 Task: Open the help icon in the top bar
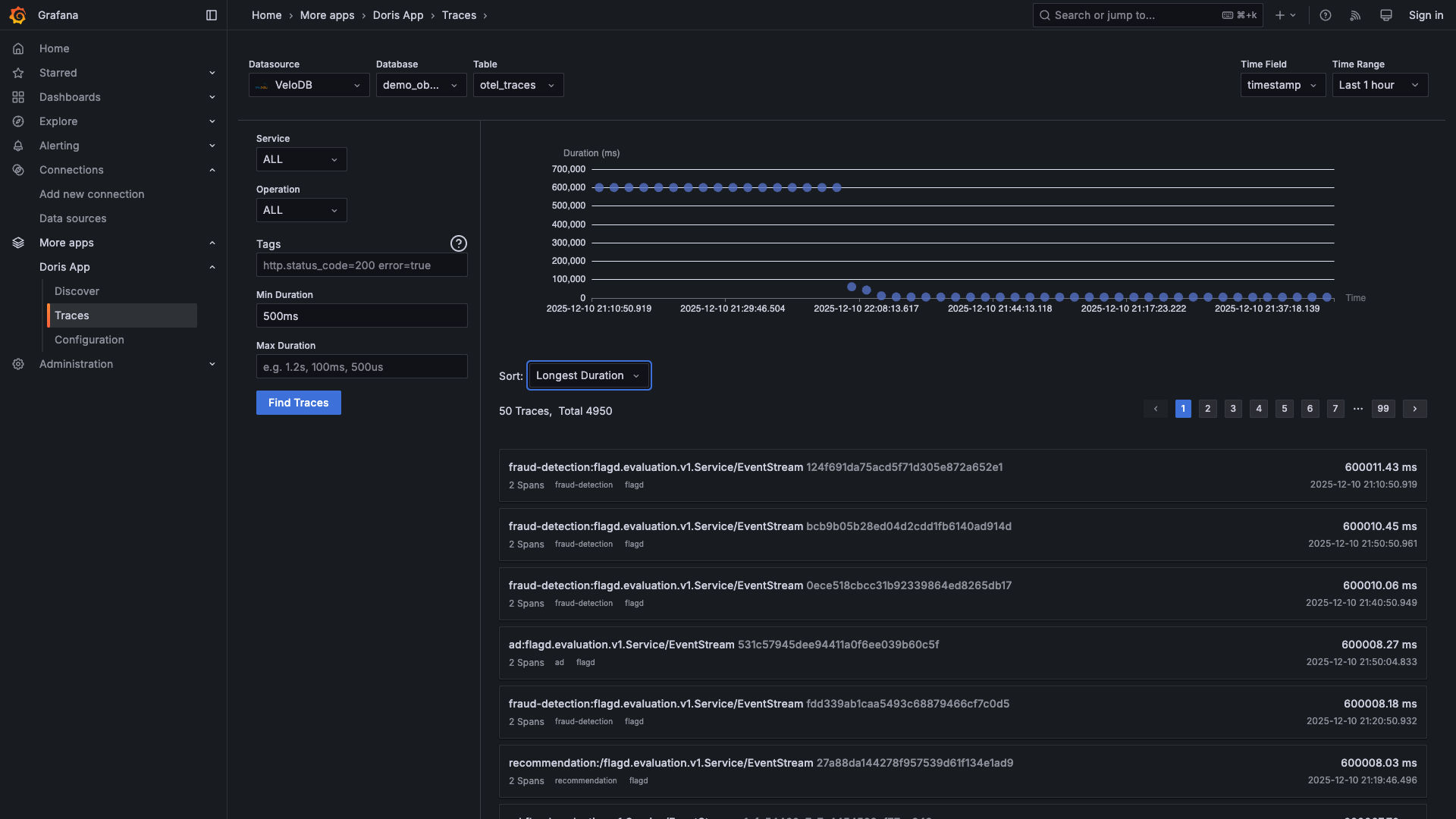pyautogui.click(x=1325, y=15)
